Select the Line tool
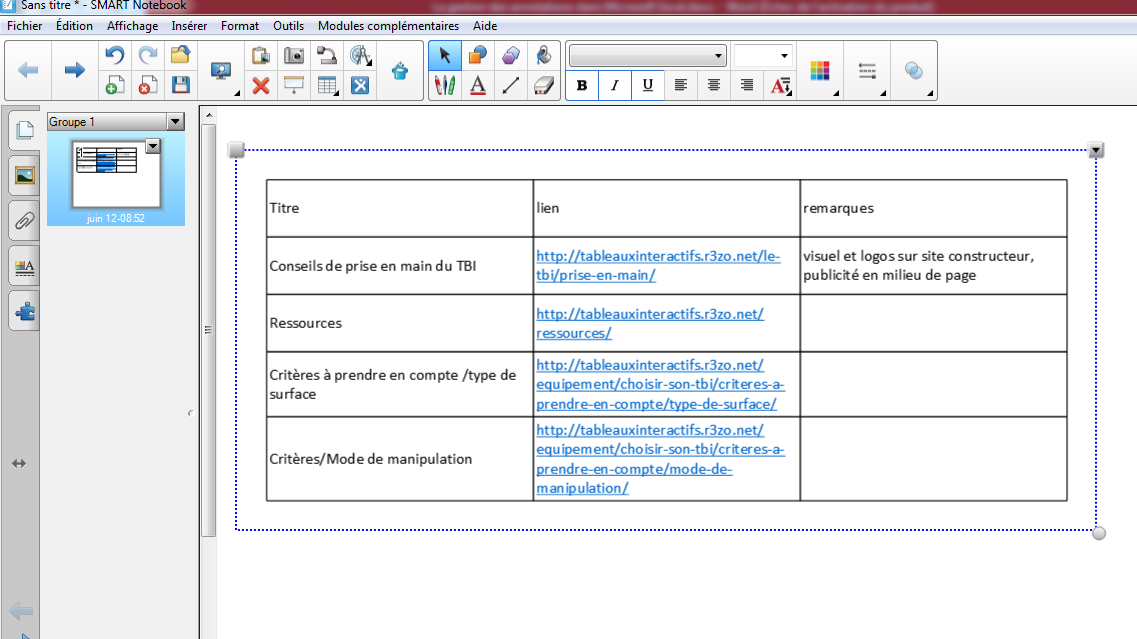 [x=511, y=86]
